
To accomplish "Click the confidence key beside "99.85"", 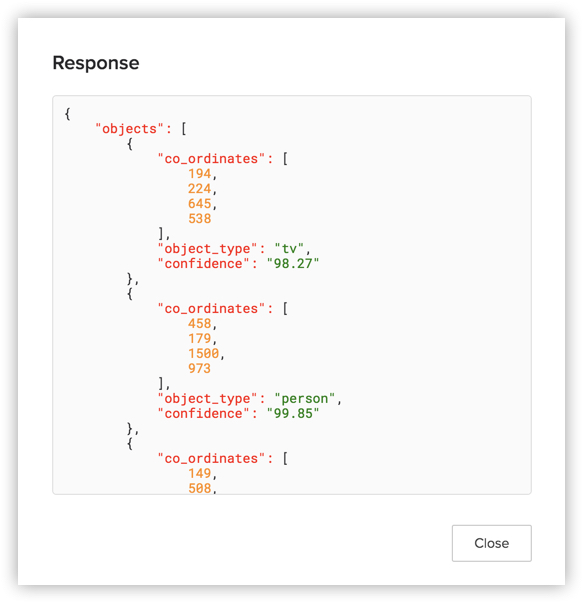I will [203, 414].
